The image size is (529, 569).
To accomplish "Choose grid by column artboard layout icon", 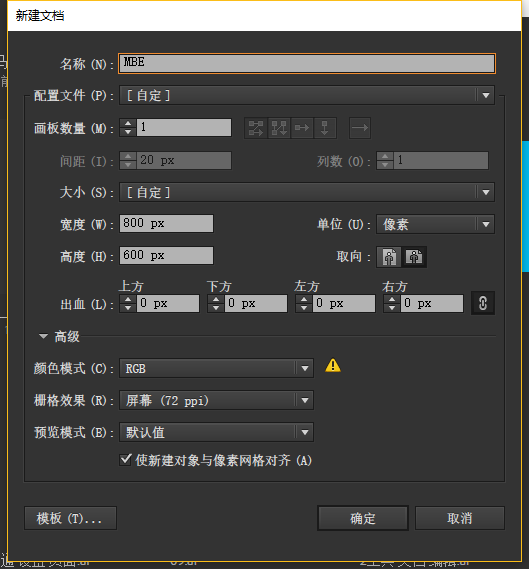I will coord(279,128).
